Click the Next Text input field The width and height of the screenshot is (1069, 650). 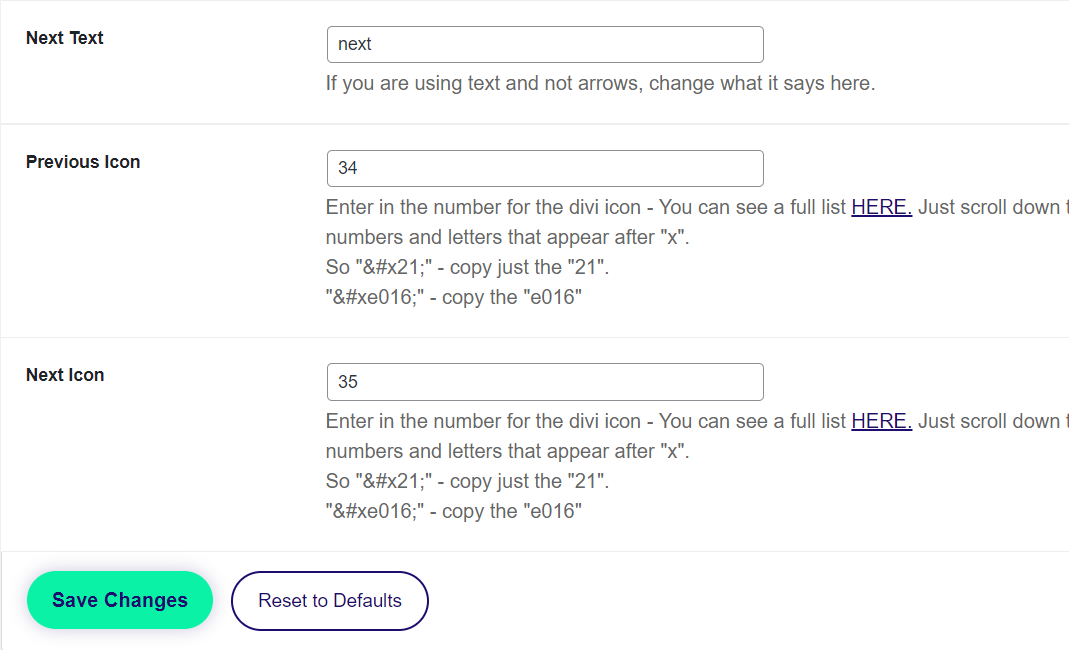545,45
